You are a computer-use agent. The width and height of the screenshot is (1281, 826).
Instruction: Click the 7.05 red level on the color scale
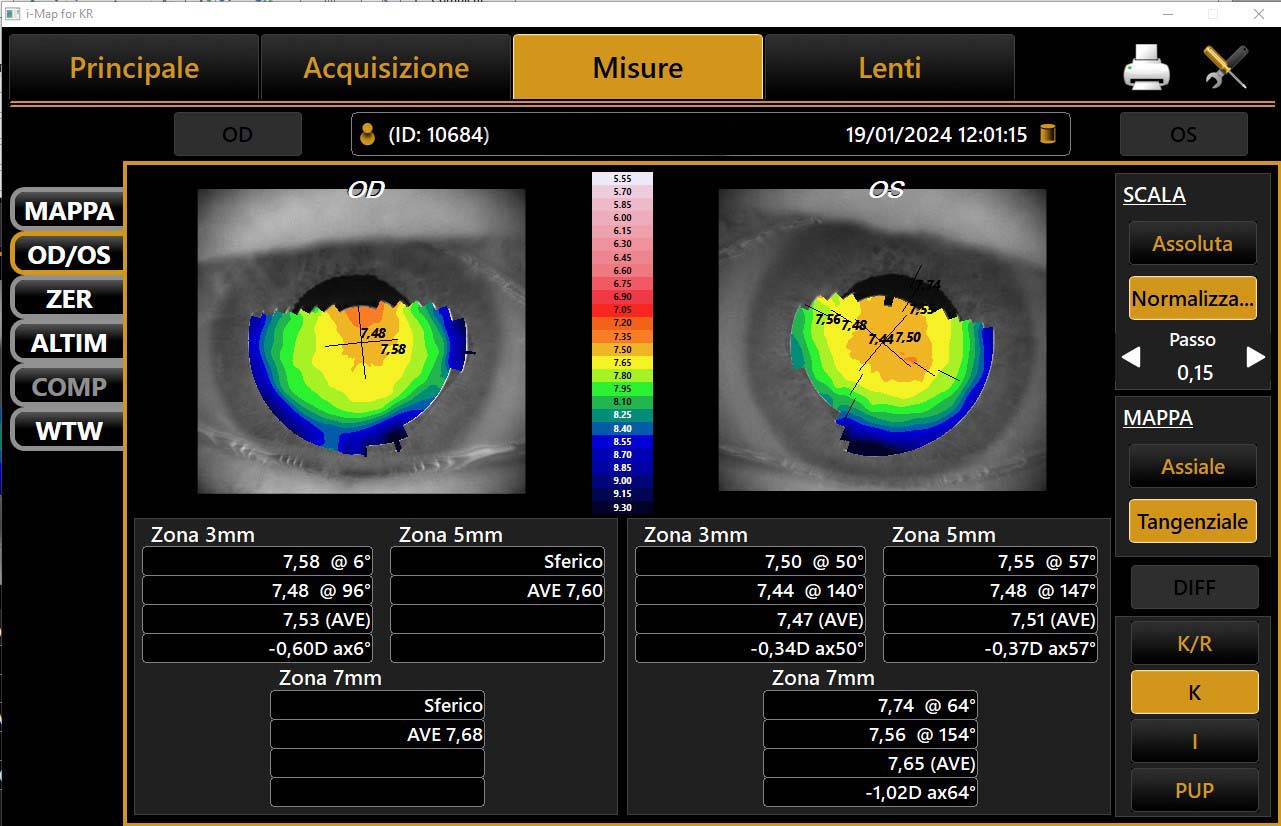pyautogui.click(x=622, y=310)
